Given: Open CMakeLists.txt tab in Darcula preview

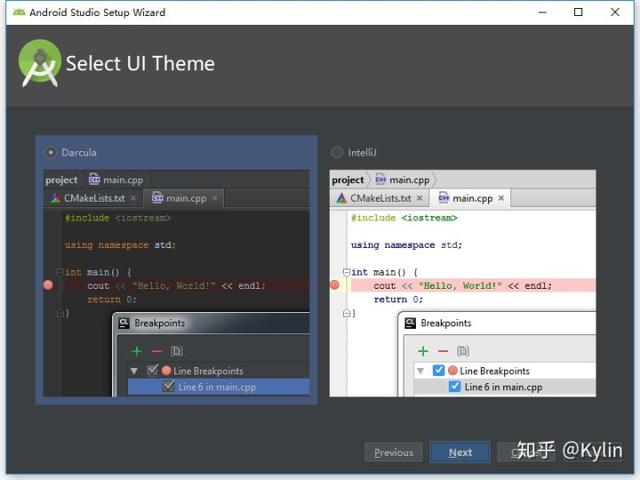Looking at the screenshot, I should (x=94, y=198).
